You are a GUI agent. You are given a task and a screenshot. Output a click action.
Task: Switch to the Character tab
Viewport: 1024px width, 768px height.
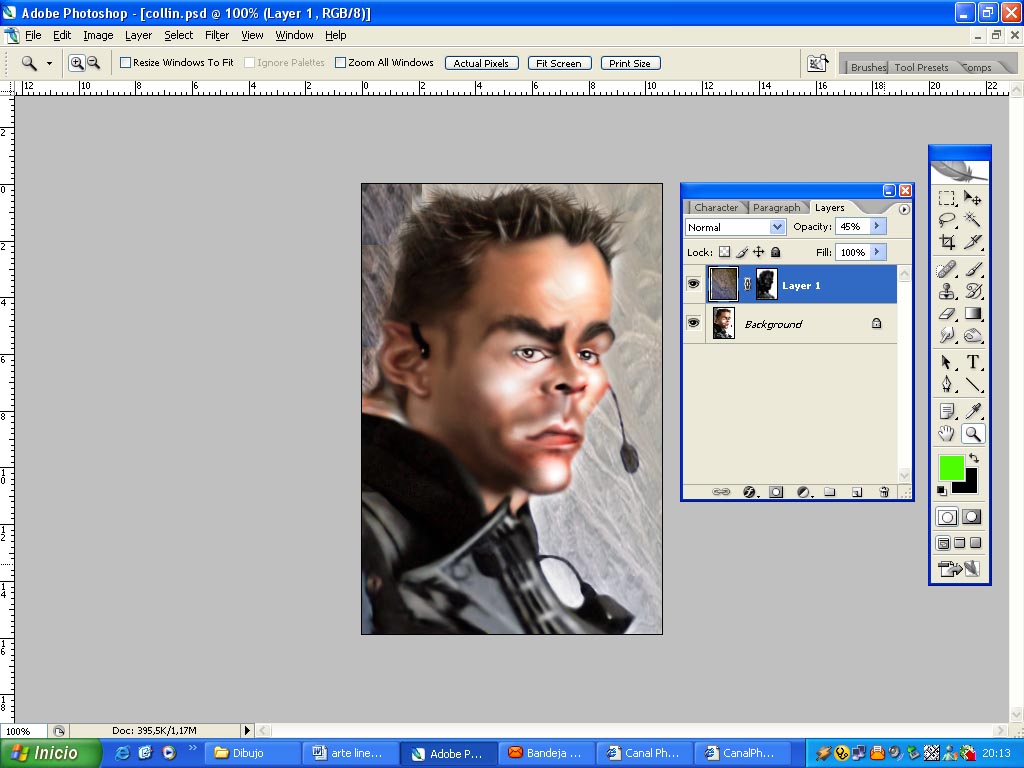716,208
